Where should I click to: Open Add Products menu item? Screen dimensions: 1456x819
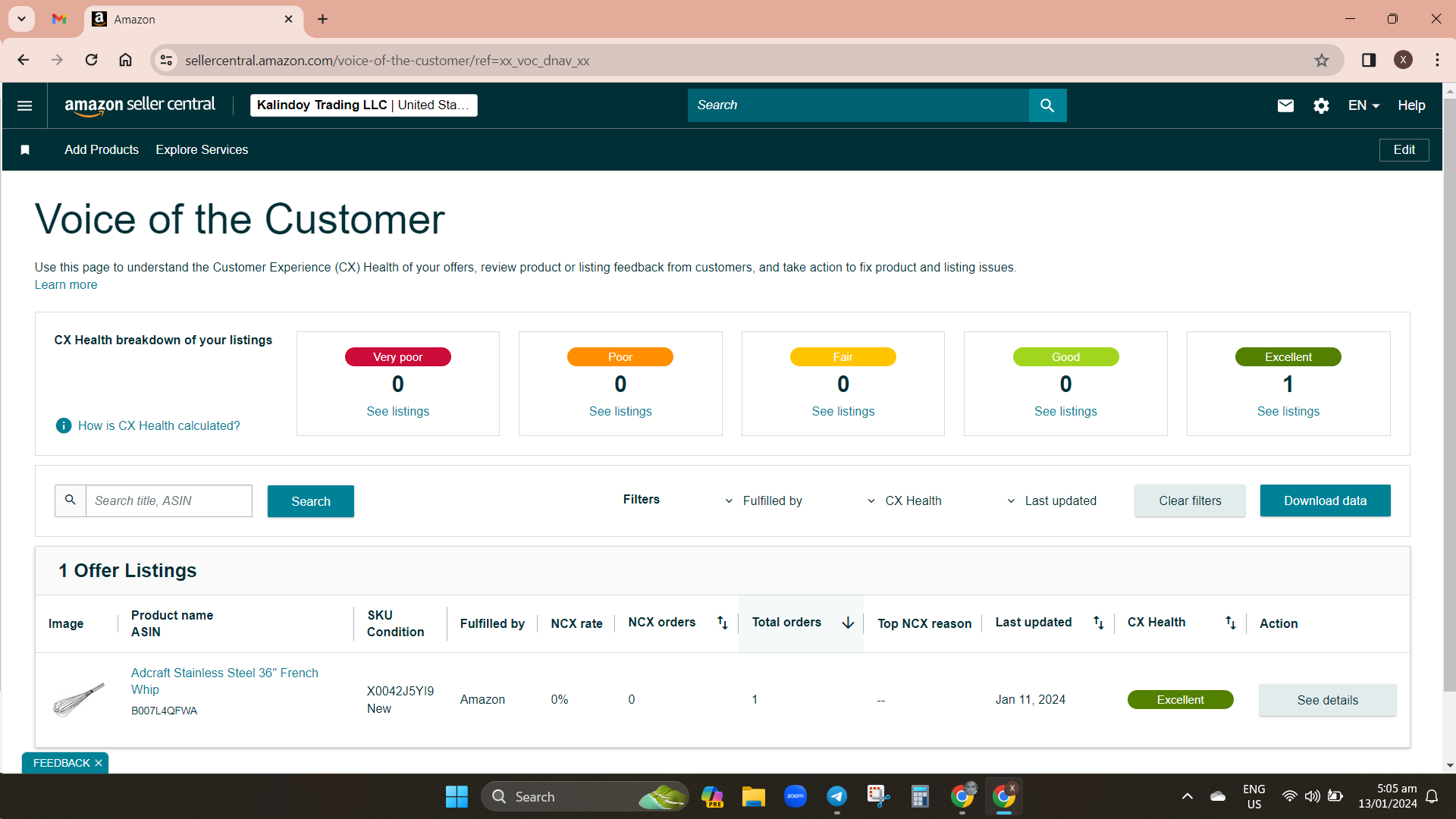pos(102,150)
